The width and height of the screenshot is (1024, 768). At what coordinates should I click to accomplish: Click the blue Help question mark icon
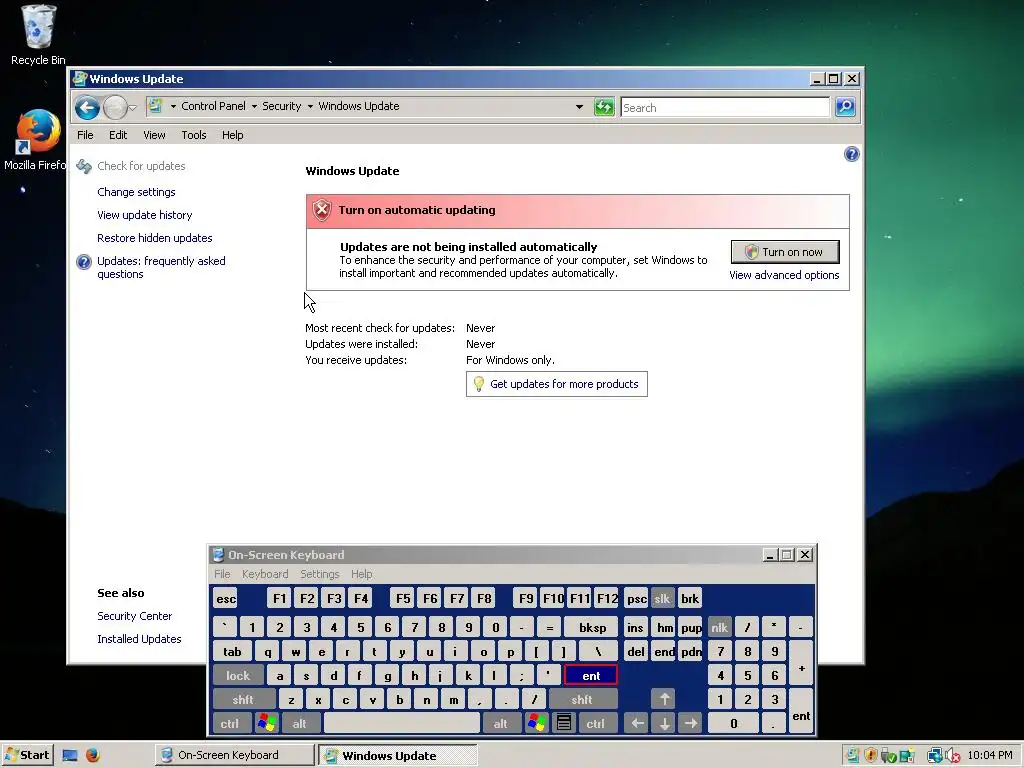click(852, 154)
